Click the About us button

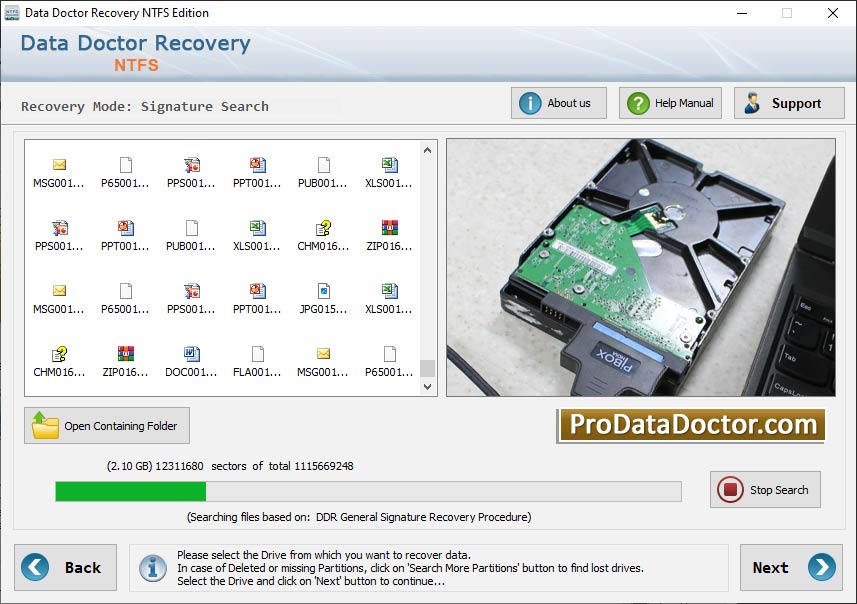(x=558, y=102)
